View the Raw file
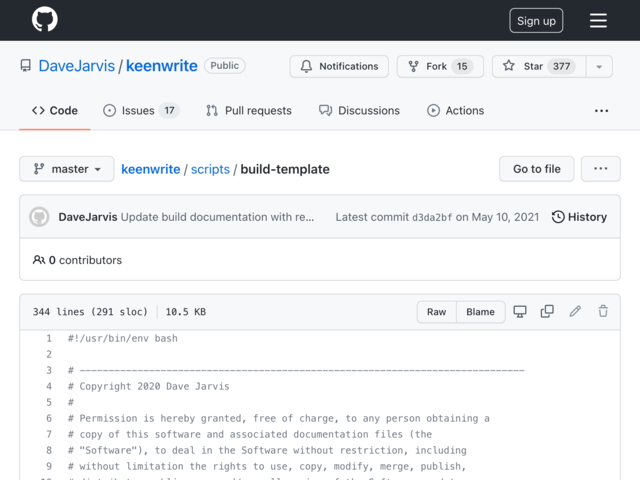Screen dimensions: 640x480 pyautogui.click(x=436, y=312)
